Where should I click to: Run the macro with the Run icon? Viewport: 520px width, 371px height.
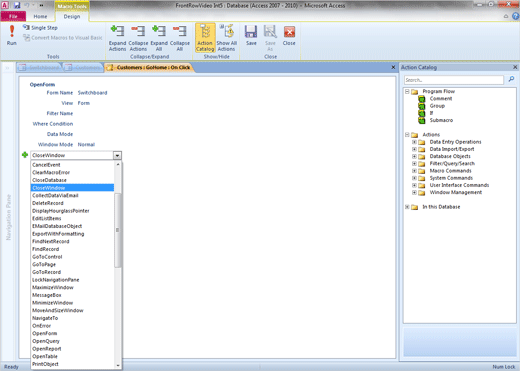tap(12, 35)
